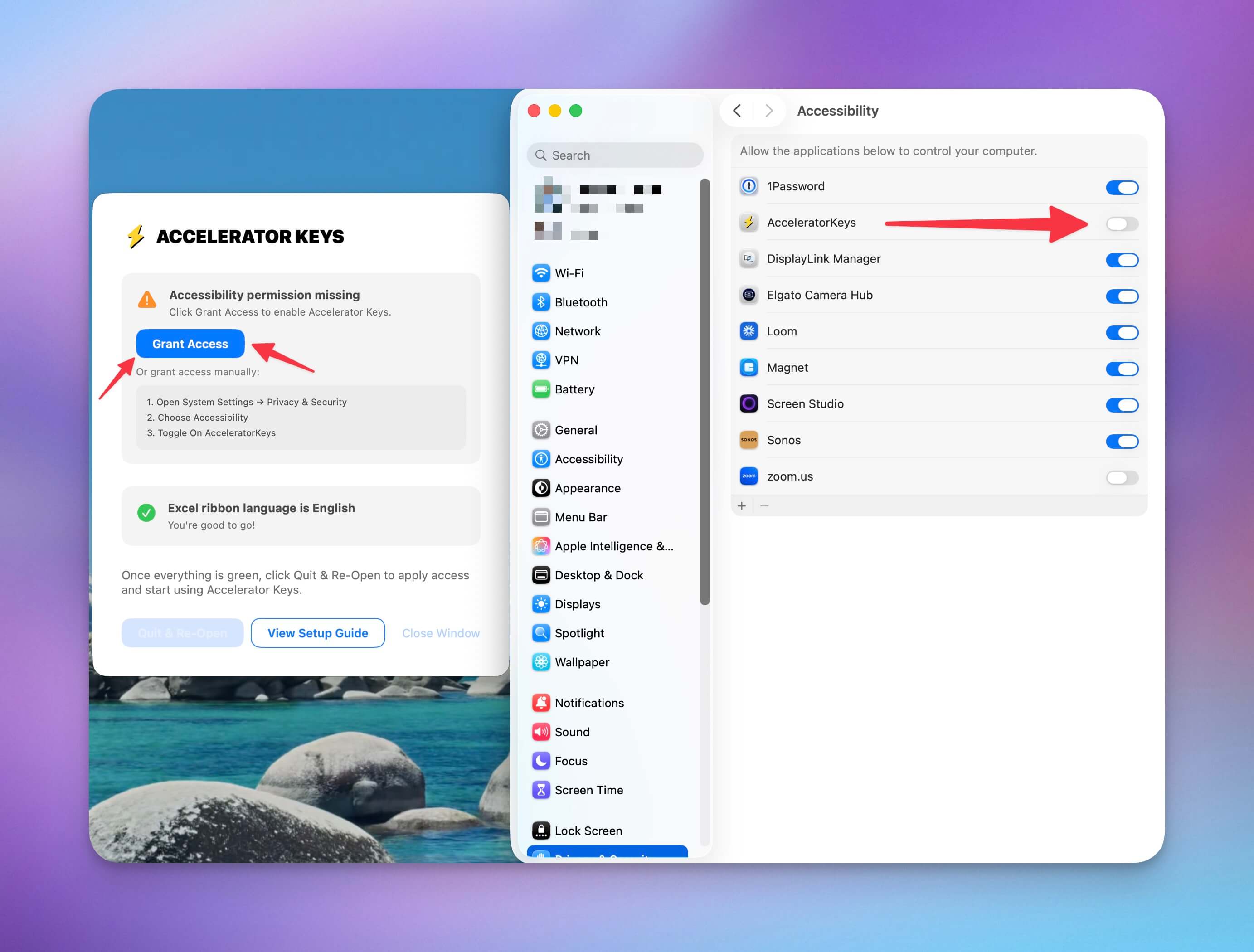The image size is (1254, 952).
Task: Go back with the left chevron
Action: coord(736,111)
